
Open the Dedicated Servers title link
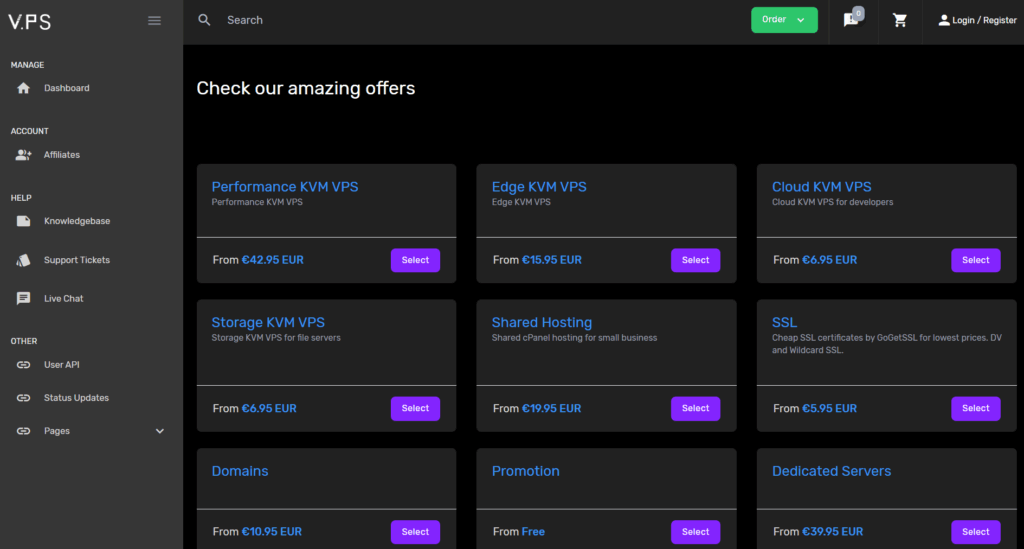[831, 471]
